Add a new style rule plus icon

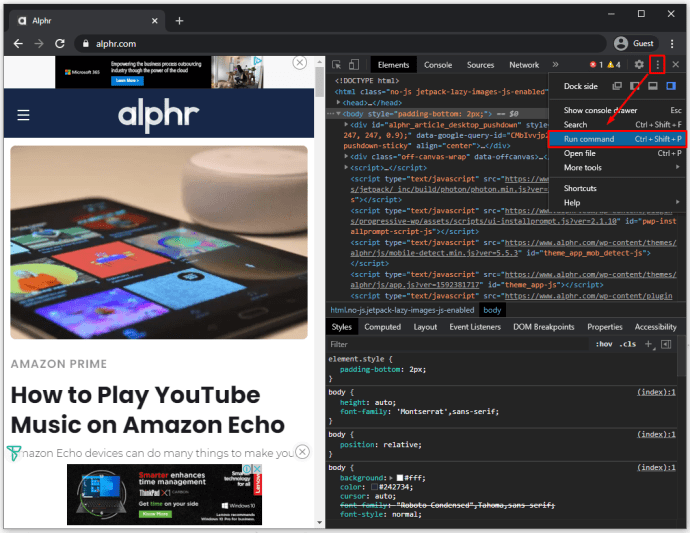click(649, 344)
